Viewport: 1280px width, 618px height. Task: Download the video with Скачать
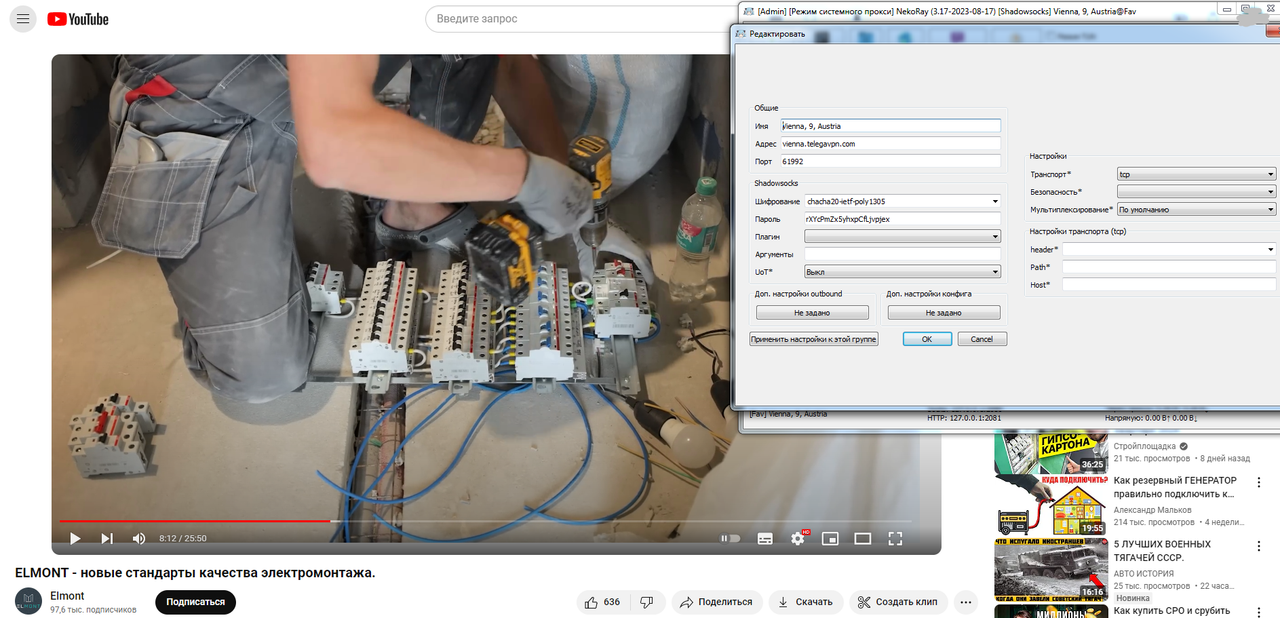(x=805, y=602)
